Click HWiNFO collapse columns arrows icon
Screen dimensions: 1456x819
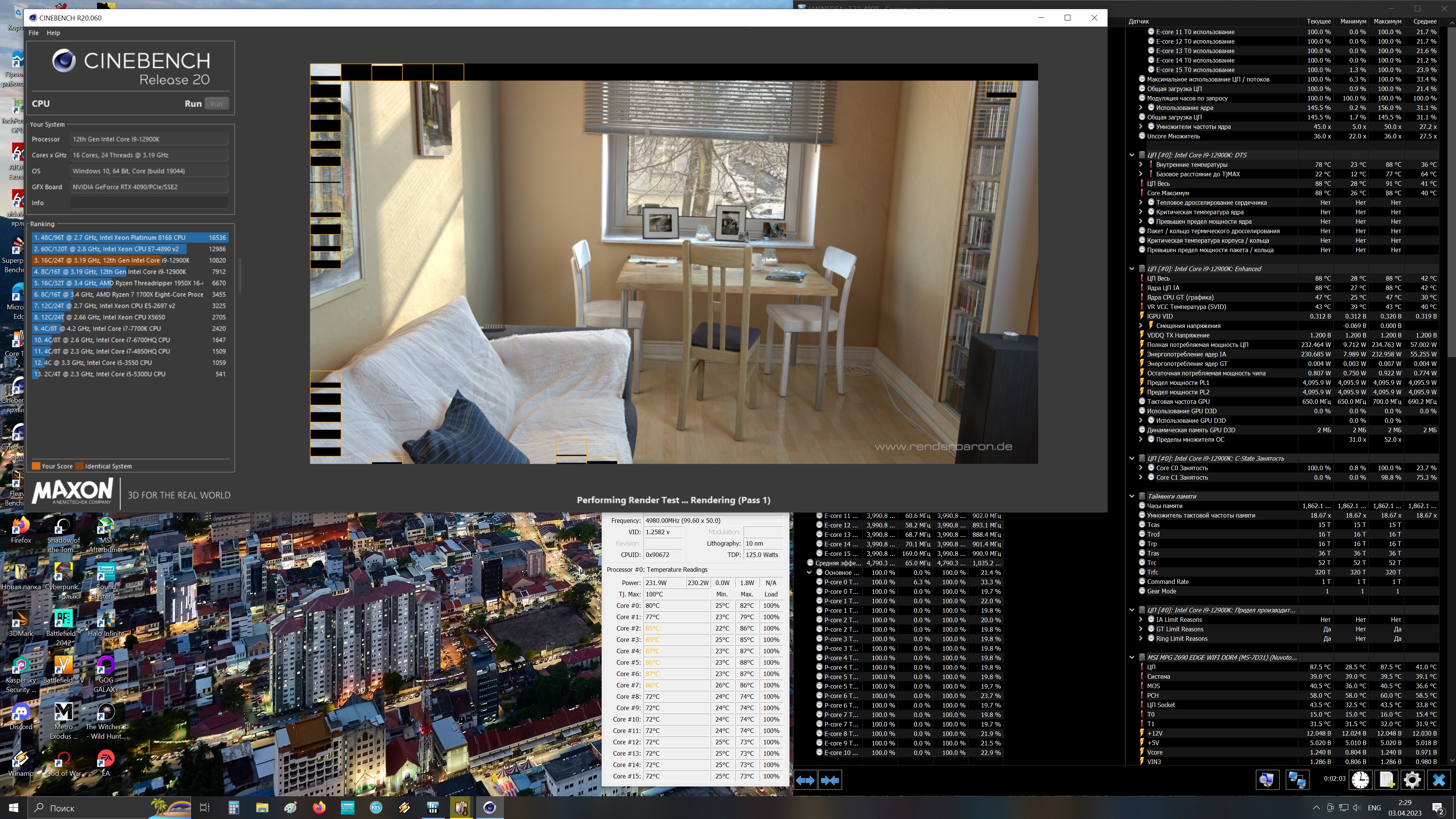pos(830,781)
